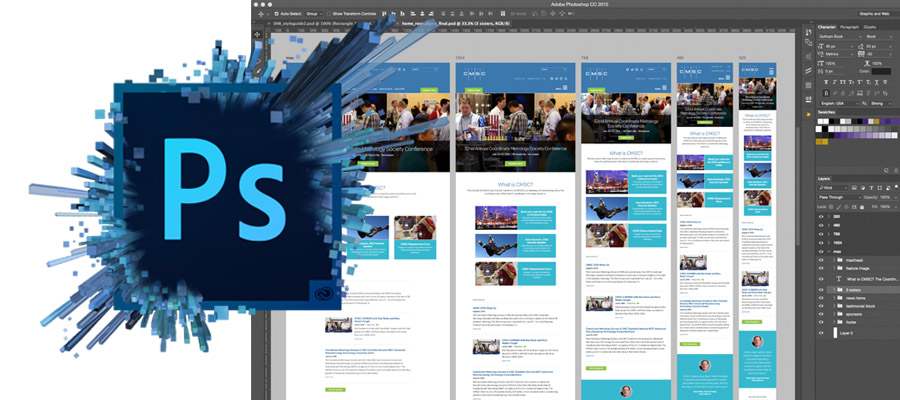
Task: Click the layer Fill 100% field
Action: tap(886, 207)
